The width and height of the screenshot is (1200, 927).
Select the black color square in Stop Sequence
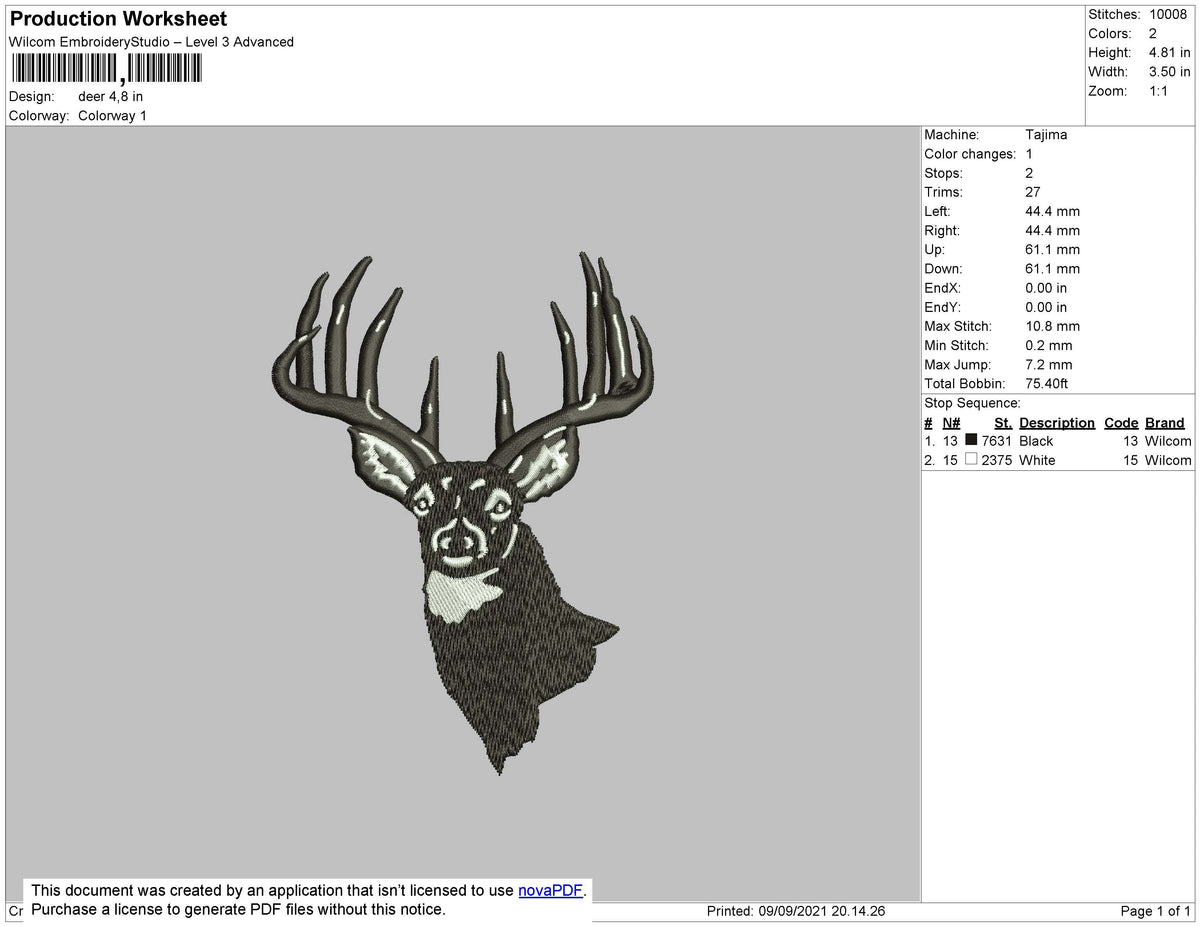tap(971, 440)
